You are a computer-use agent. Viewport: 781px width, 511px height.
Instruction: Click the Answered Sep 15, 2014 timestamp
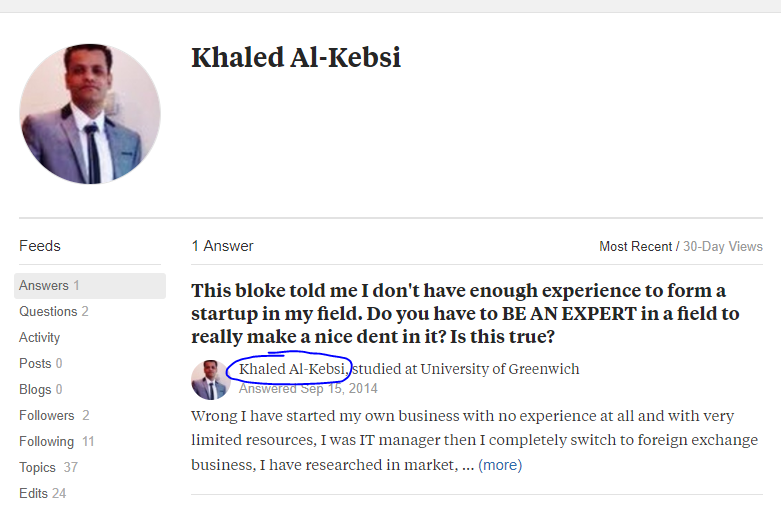click(308, 388)
